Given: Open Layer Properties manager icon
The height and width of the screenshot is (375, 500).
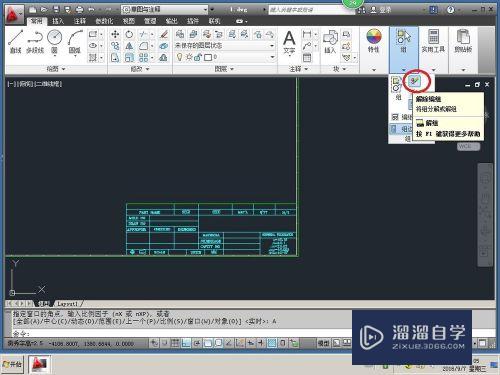Looking at the screenshot, I should pyautogui.click(x=180, y=34).
